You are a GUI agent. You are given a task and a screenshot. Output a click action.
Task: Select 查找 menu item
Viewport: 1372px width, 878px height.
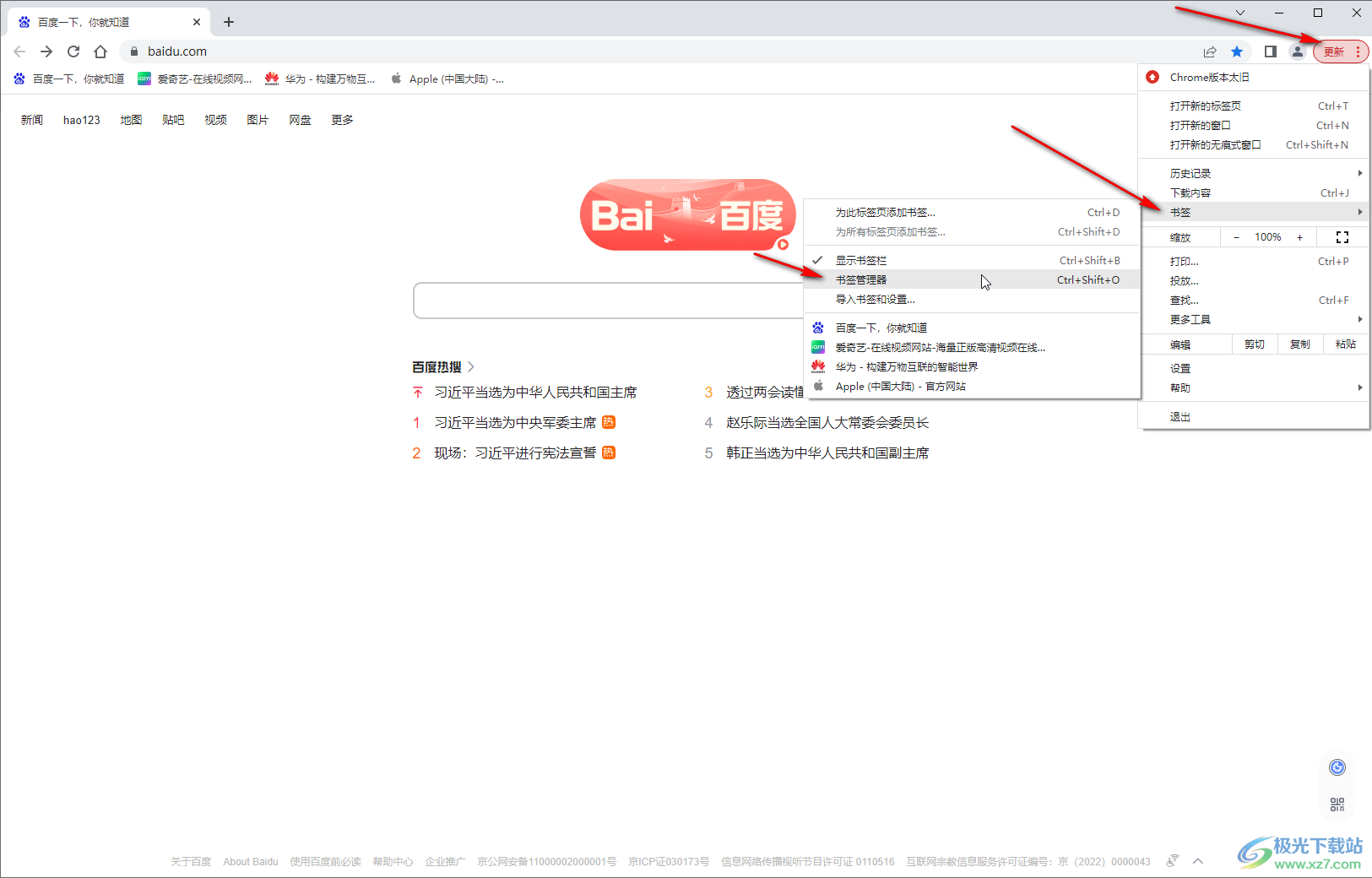click(1254, 300)
